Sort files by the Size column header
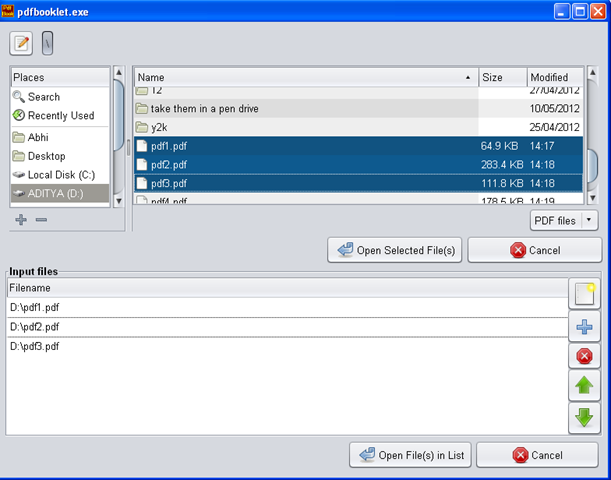 pyautogui.click(x=503, y=77)
